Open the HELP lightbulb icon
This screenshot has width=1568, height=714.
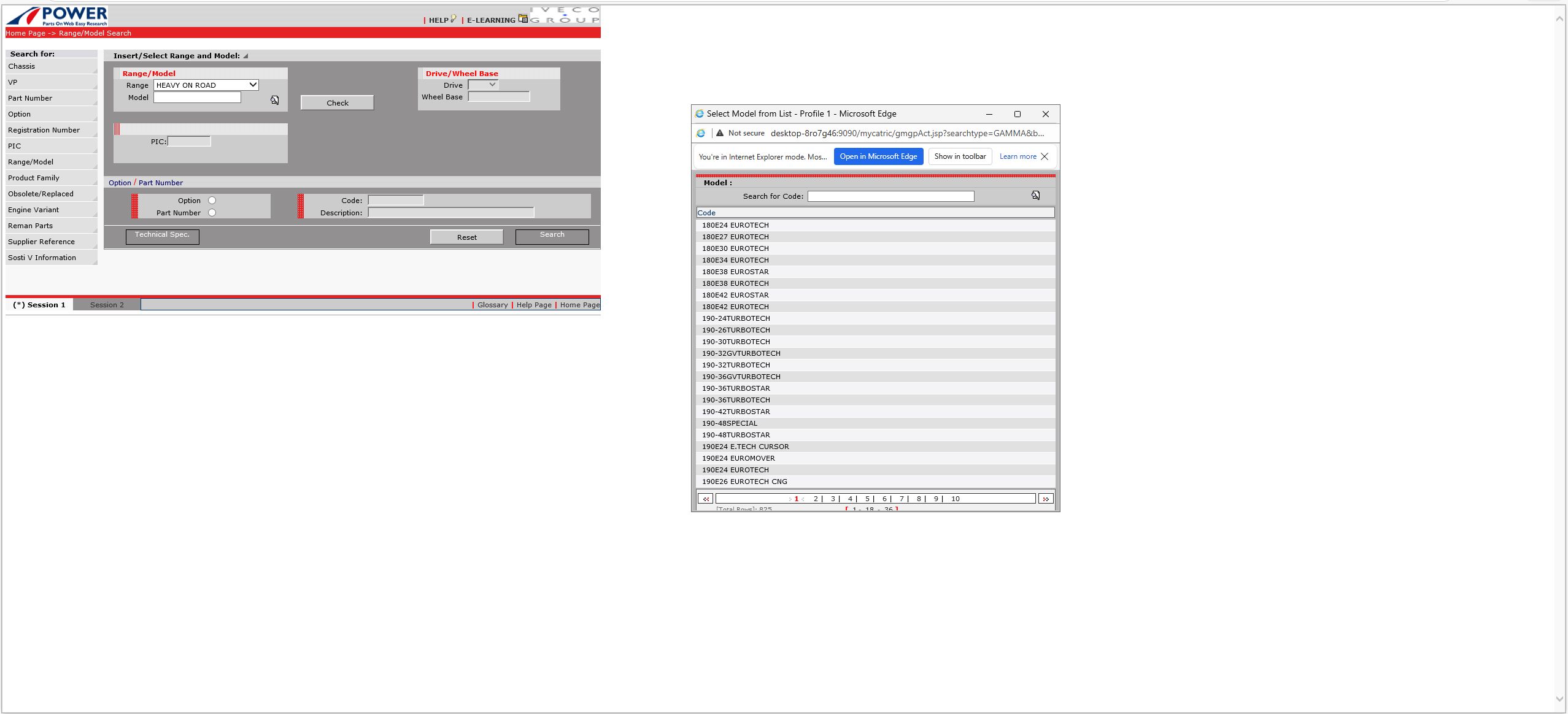(x=453, y=19)
